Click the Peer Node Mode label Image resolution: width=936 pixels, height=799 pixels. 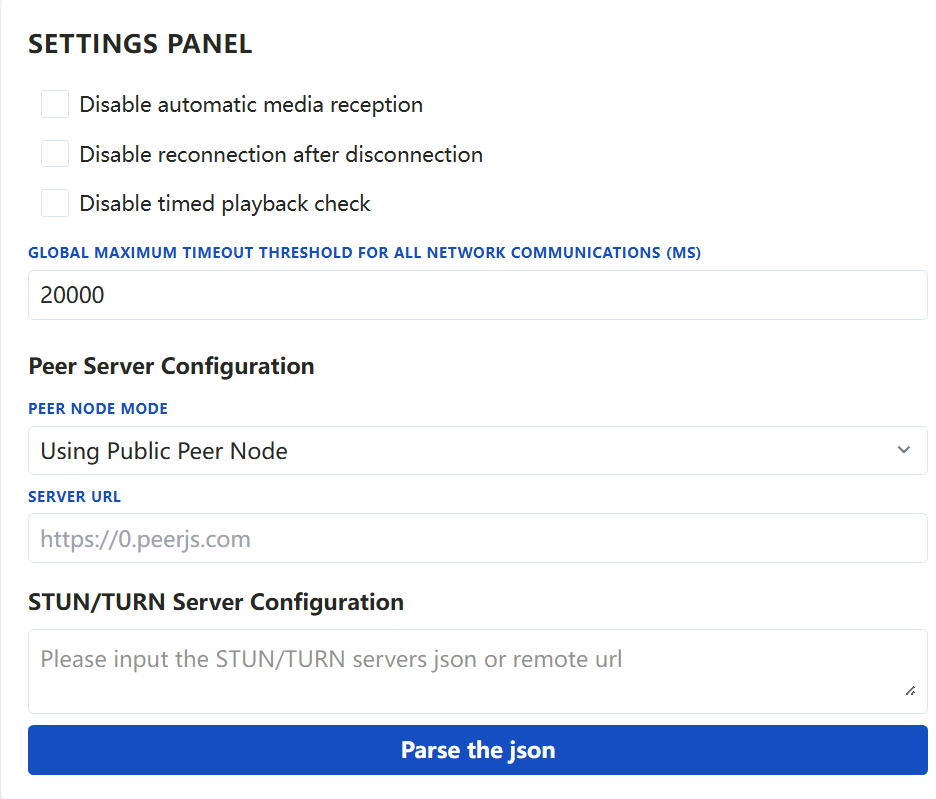click(x=98, y=409)
